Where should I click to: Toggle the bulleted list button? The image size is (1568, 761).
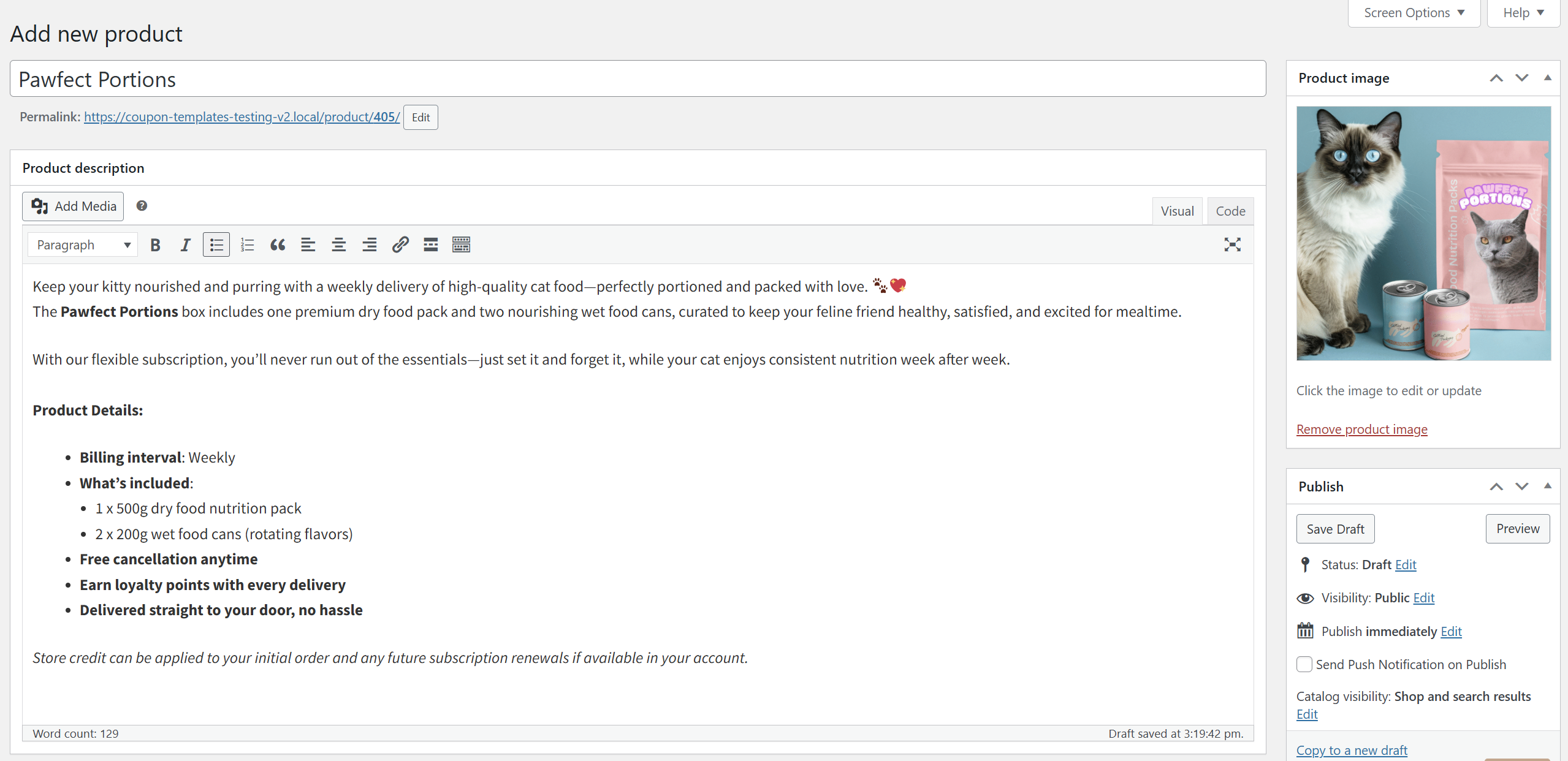pos(216,245)
